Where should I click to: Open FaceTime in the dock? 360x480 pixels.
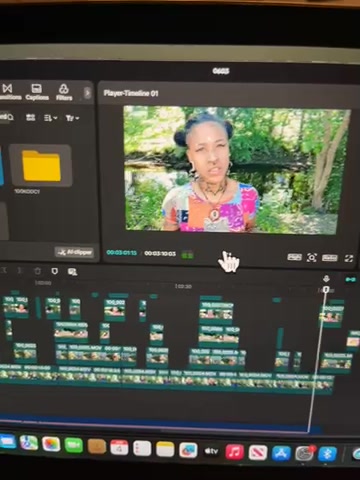pos(74,445)
